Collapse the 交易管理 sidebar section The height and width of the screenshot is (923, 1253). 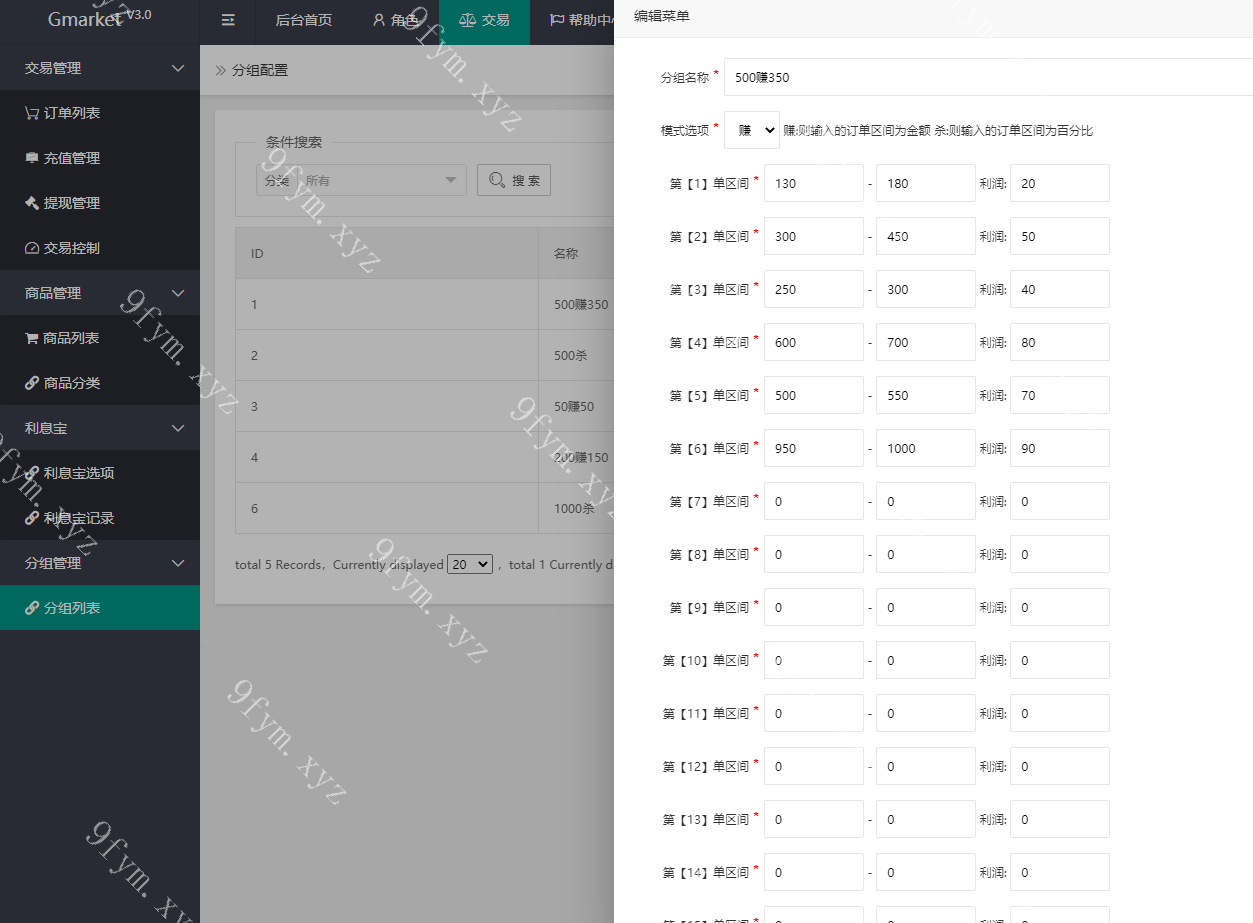click(100, 68)
